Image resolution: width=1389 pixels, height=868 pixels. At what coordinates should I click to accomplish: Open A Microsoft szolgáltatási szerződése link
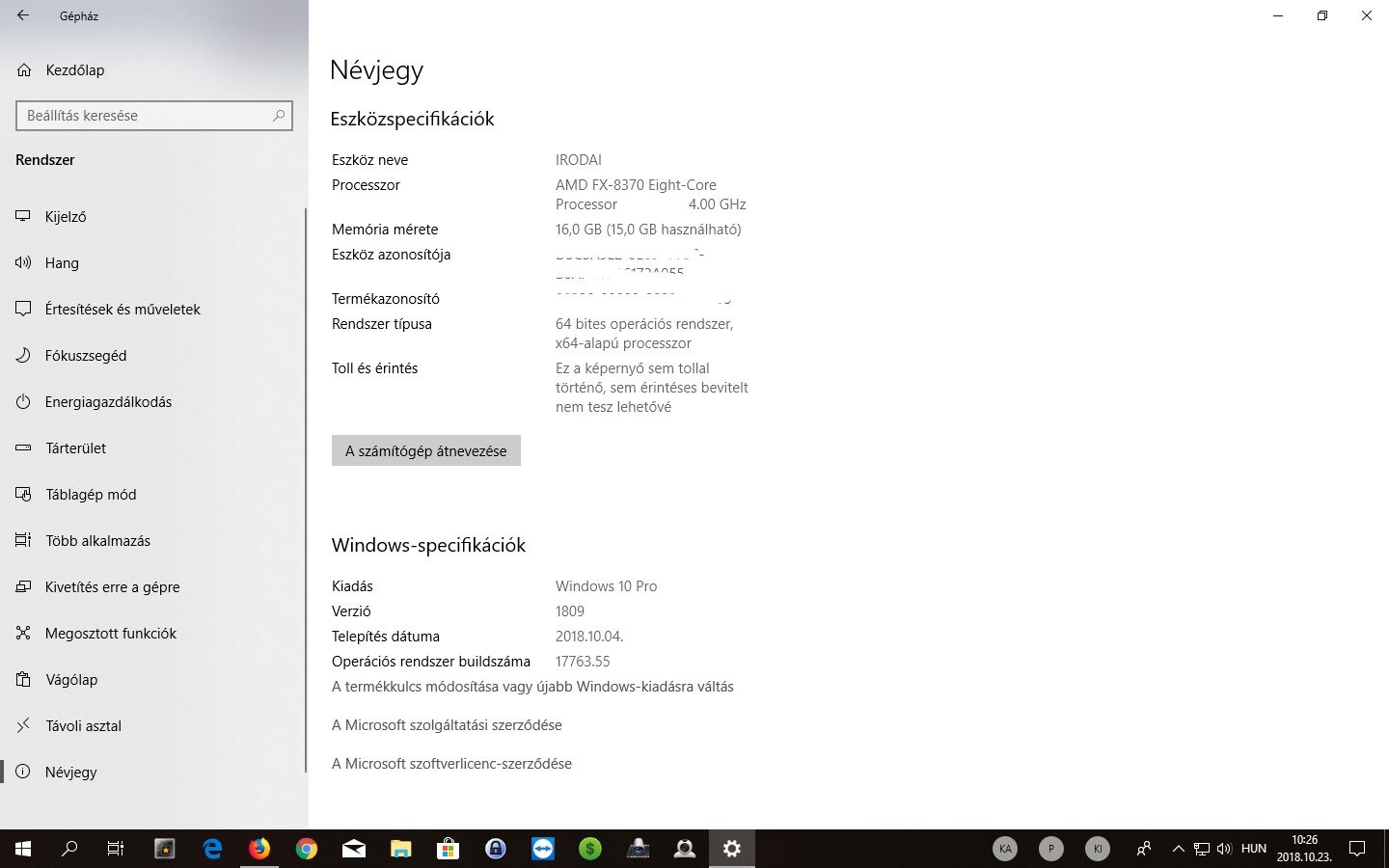(x=447, y=725)
